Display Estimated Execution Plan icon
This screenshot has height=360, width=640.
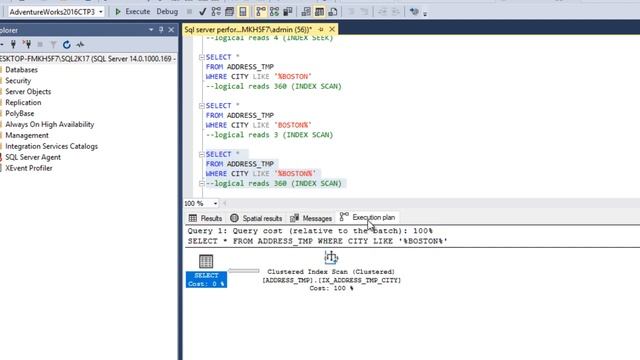216,12
